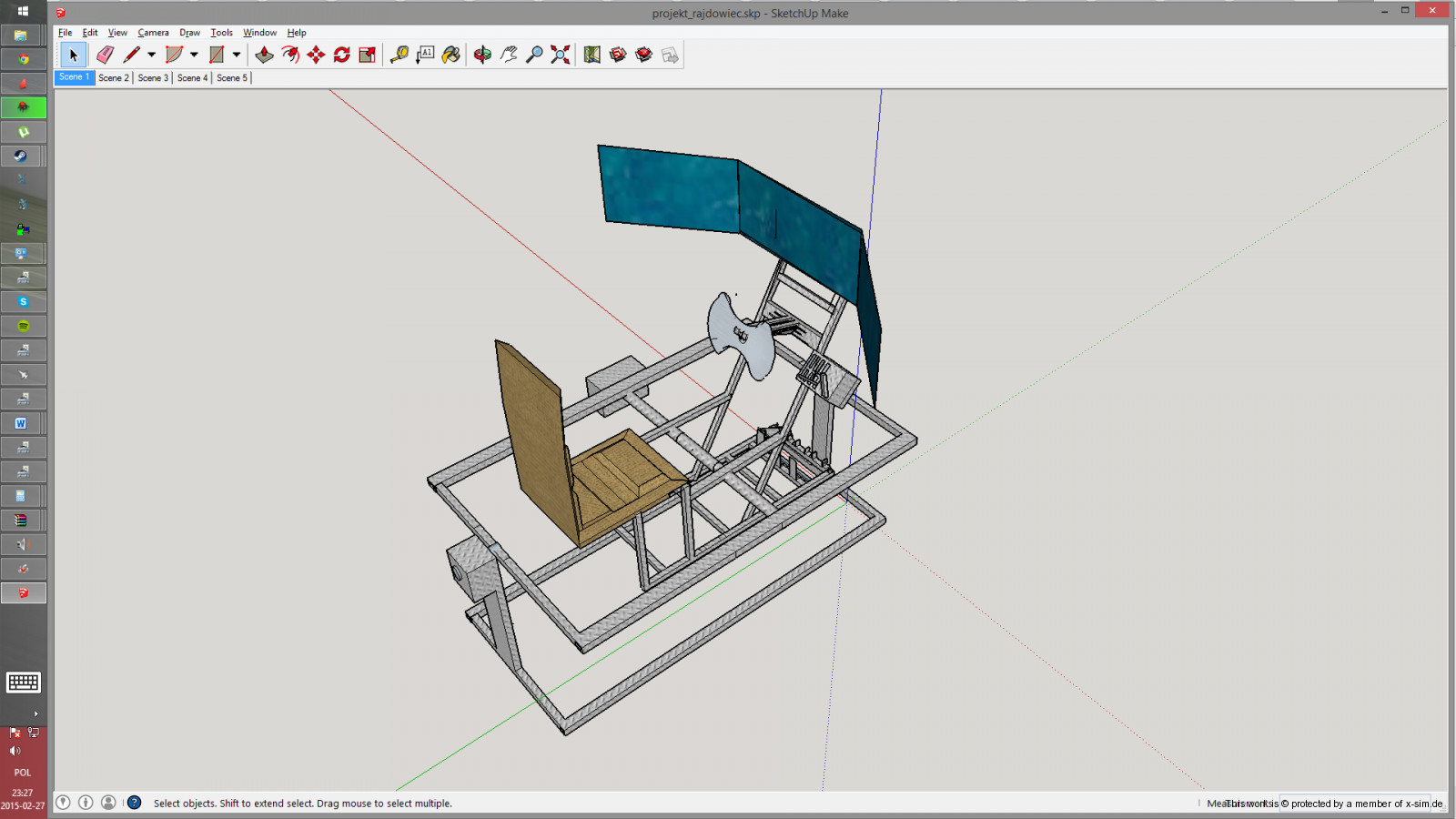Expand the Rectangle shape dropdown arrow
This screenshot has height=819, width=1456.
click(x=237, y=56)
